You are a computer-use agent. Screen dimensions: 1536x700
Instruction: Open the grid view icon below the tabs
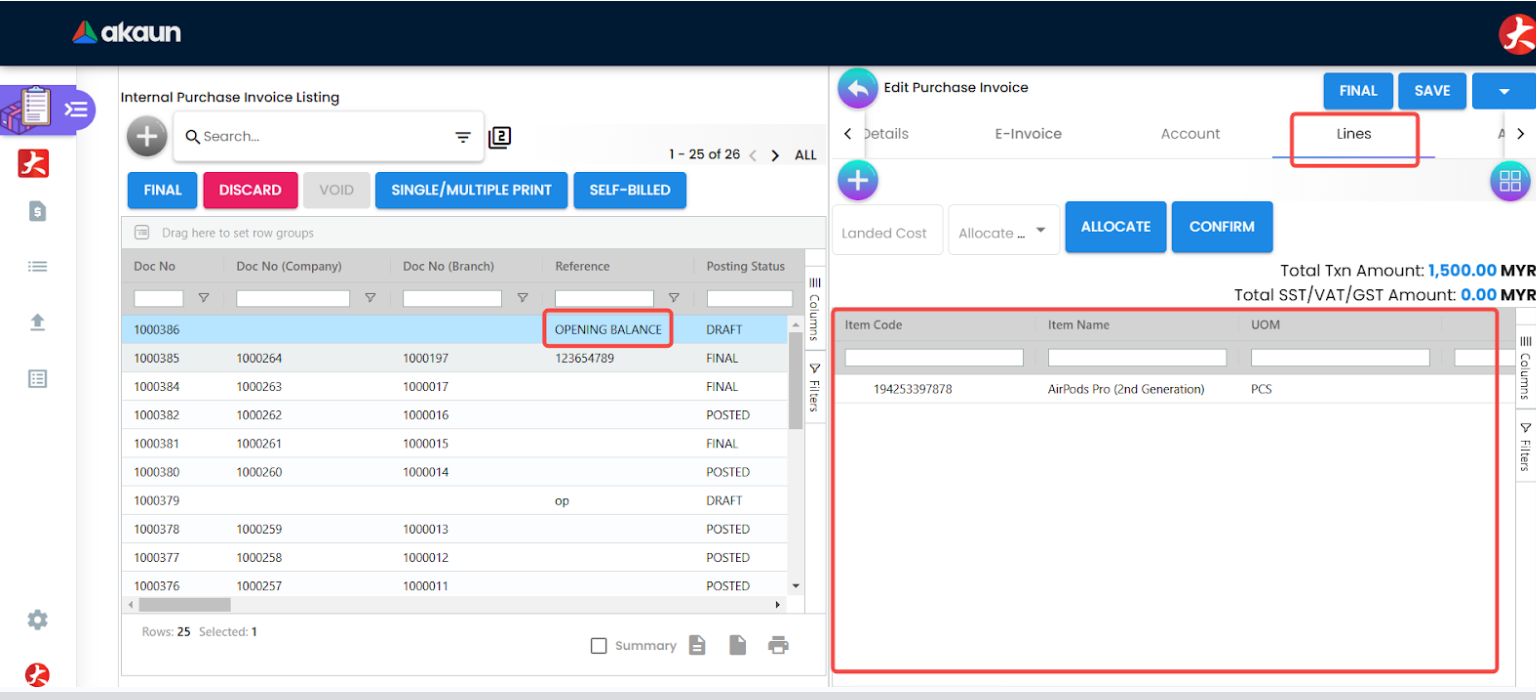point(1509,181)
